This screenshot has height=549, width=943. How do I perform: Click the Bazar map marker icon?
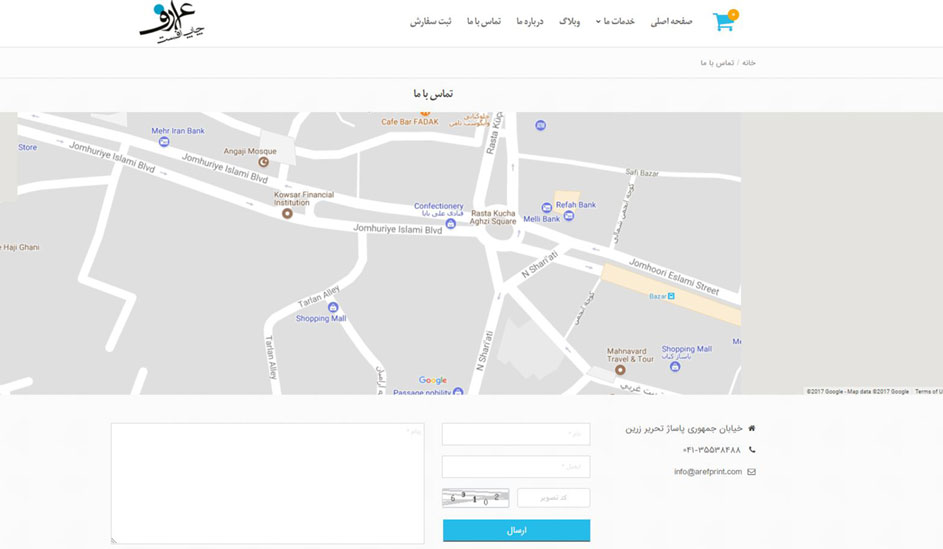[x=671, y=296]
